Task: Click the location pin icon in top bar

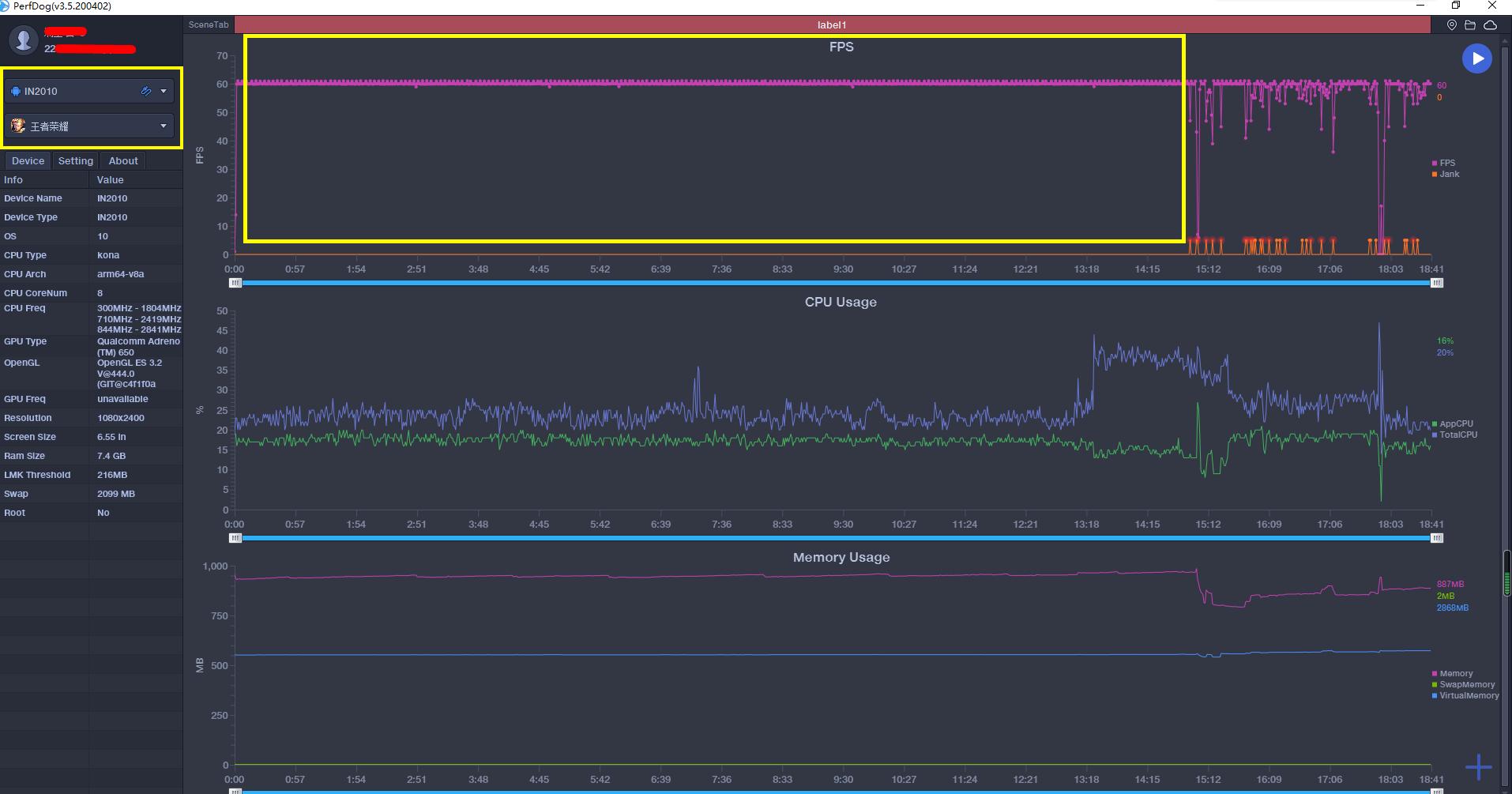Action: (1452, 25)
